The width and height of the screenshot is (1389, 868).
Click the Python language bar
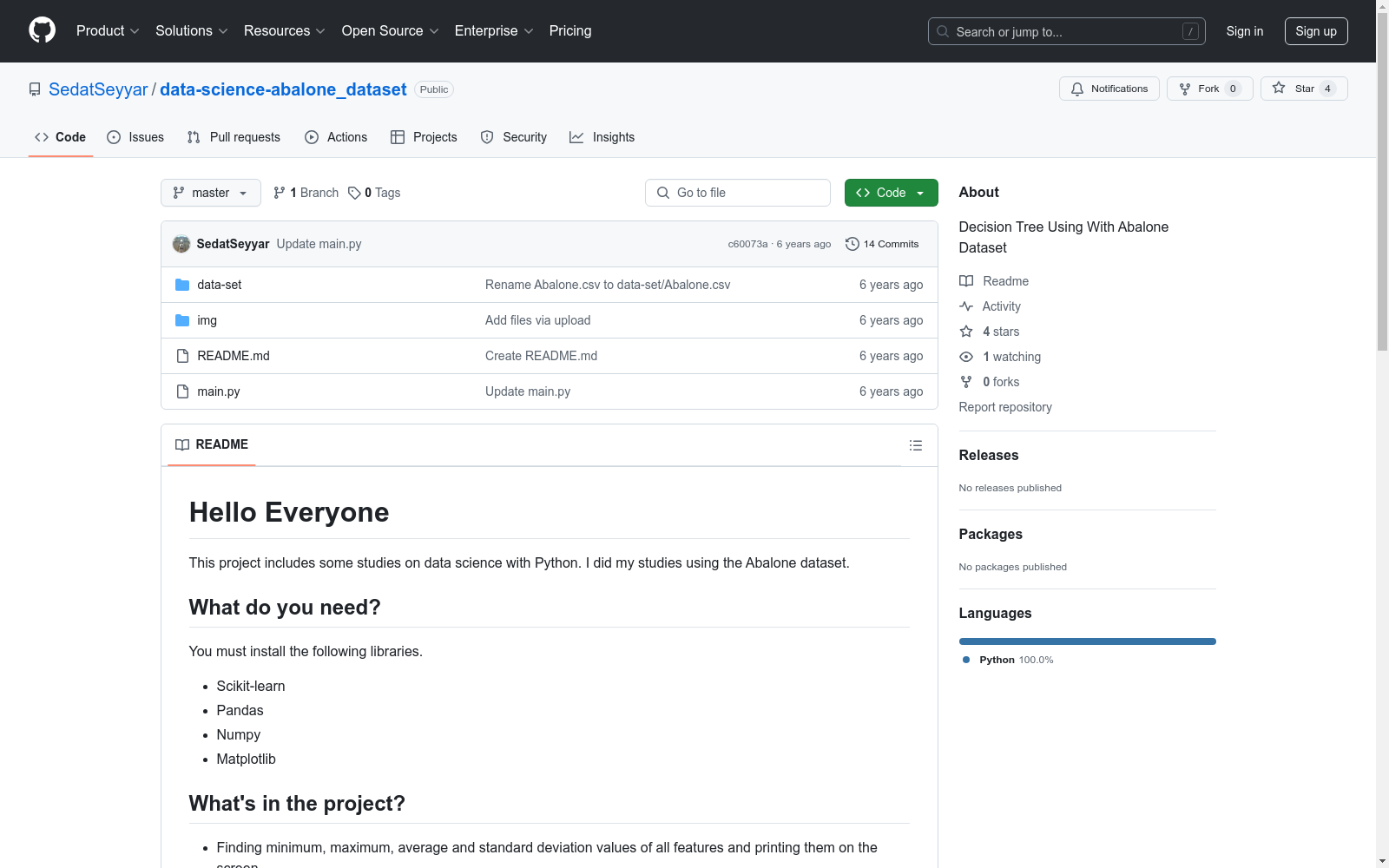pos(1088,641)
